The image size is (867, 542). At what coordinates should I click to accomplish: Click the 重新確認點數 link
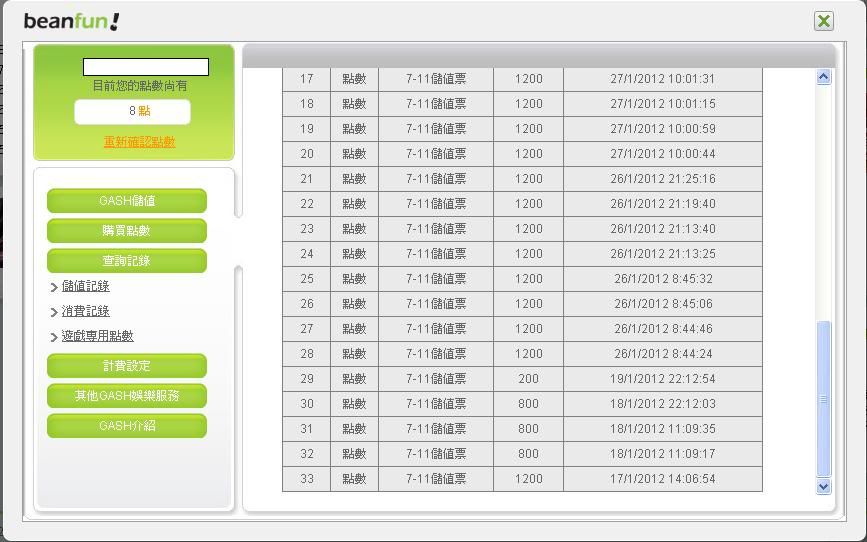point(139,142)
